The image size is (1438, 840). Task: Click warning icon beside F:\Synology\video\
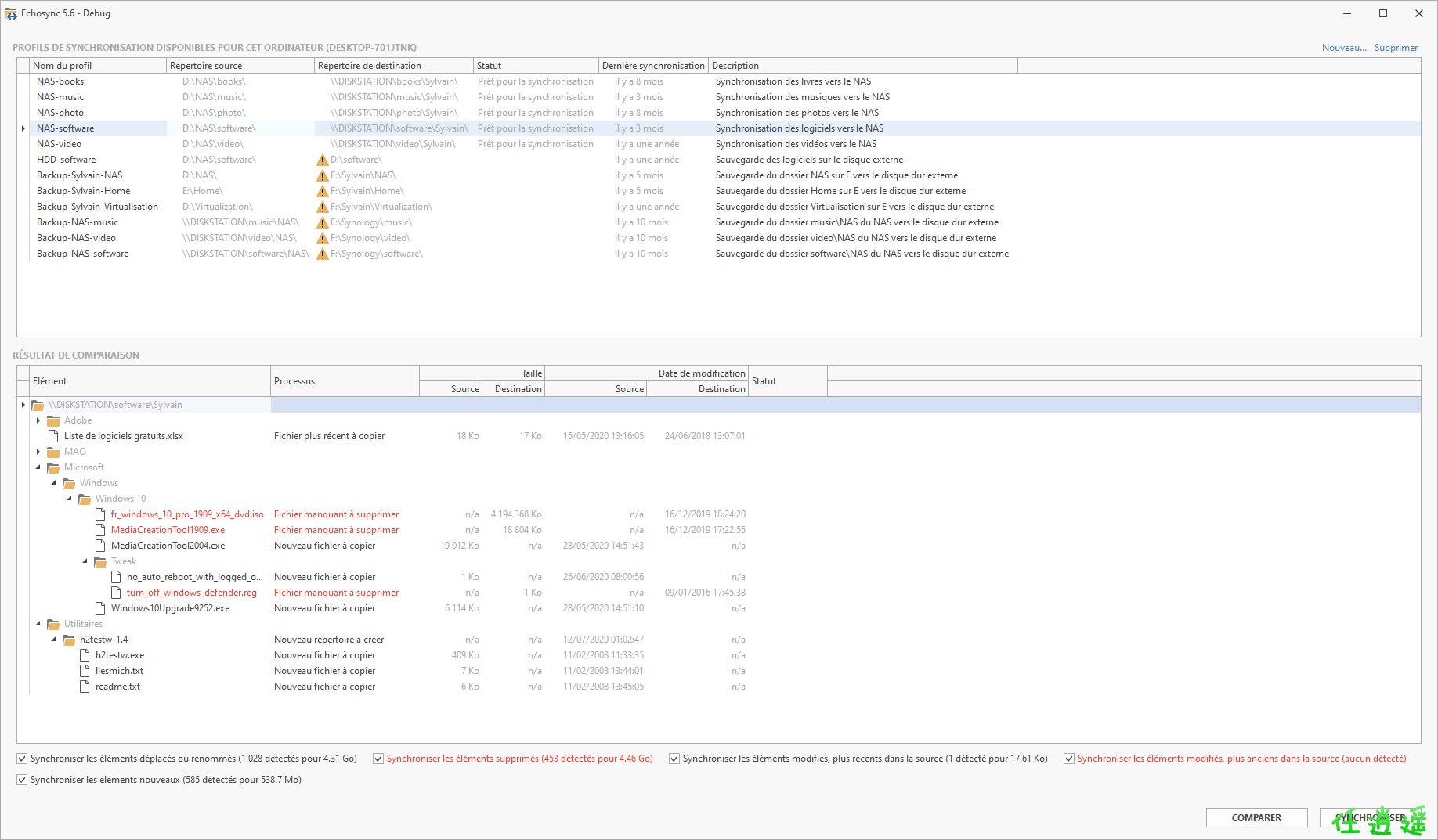(322, 238)
